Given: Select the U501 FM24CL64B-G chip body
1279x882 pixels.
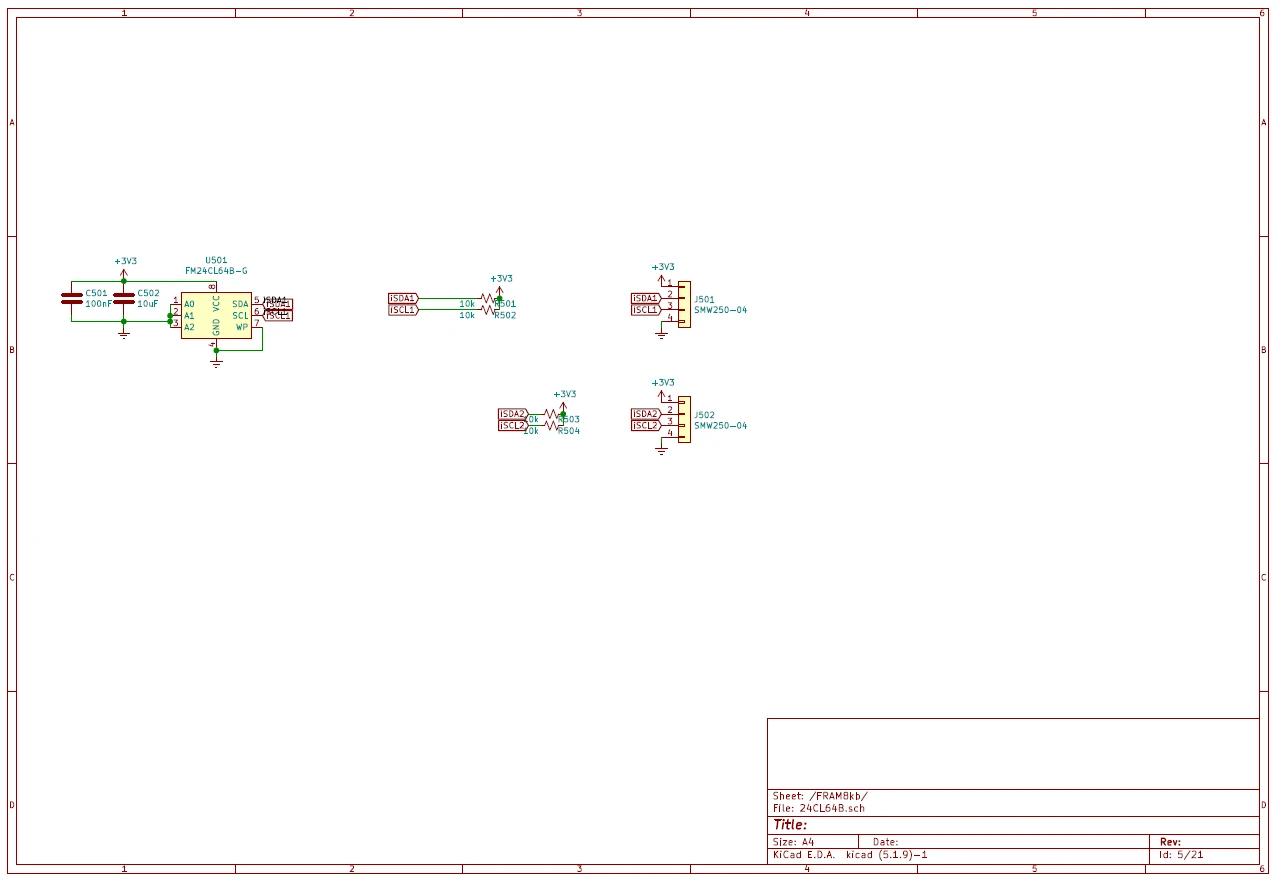Looking at the screenshot, I should (x=216, y=315).
